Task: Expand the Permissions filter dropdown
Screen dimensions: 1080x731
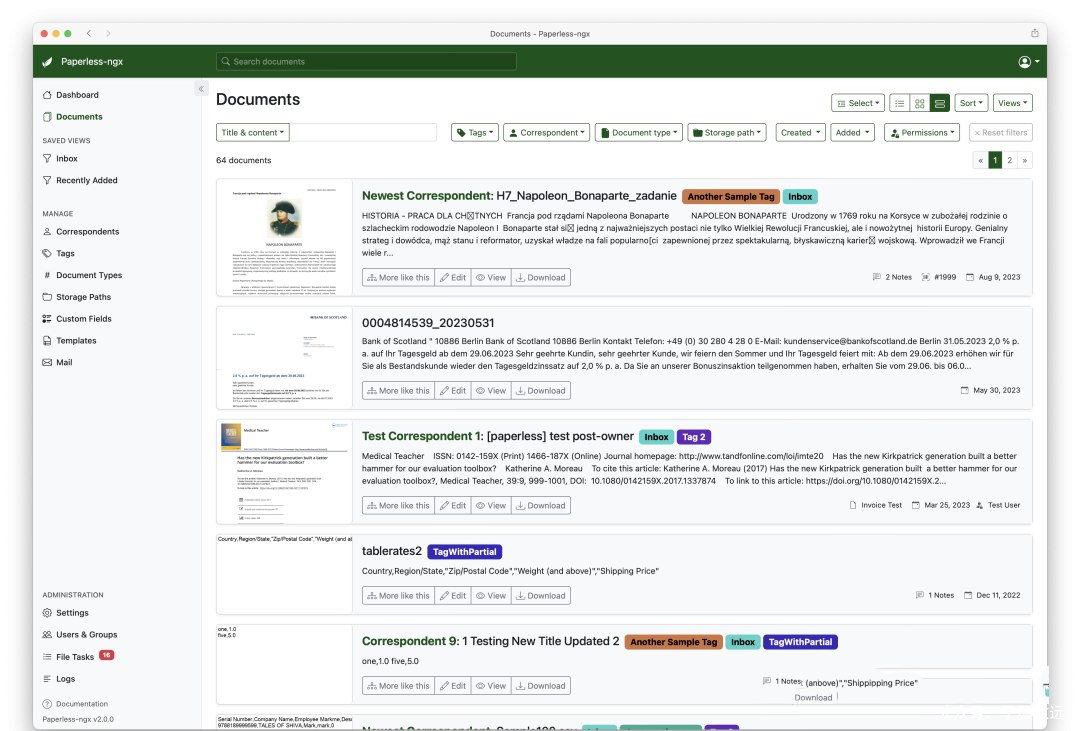Action: pos(922,132)
